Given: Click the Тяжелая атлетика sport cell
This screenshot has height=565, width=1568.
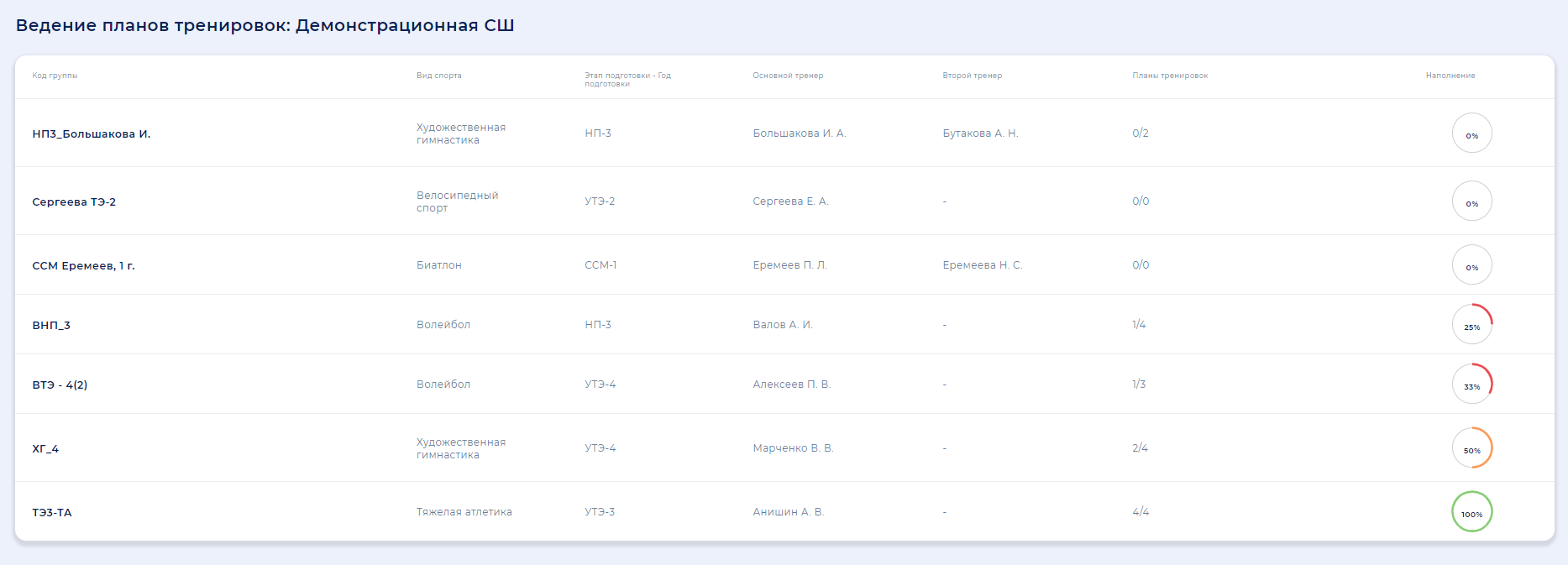Looking at the screenshot, I should pos(464,511).
